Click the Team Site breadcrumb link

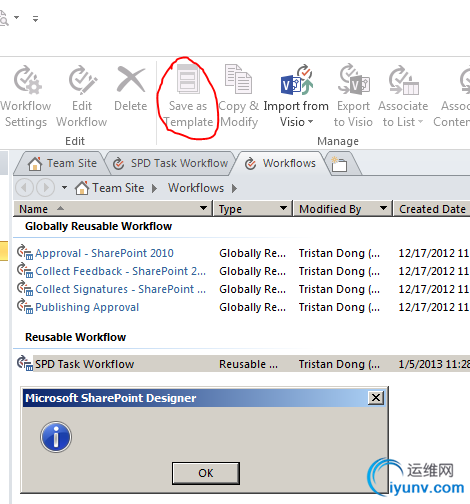click(118, 188)
